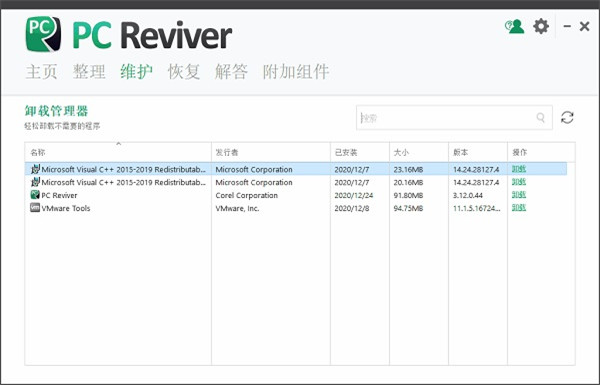Screen dimensions: 600x385
Task: Minimize the PC Reviver window
Action: tap(567, 26)
